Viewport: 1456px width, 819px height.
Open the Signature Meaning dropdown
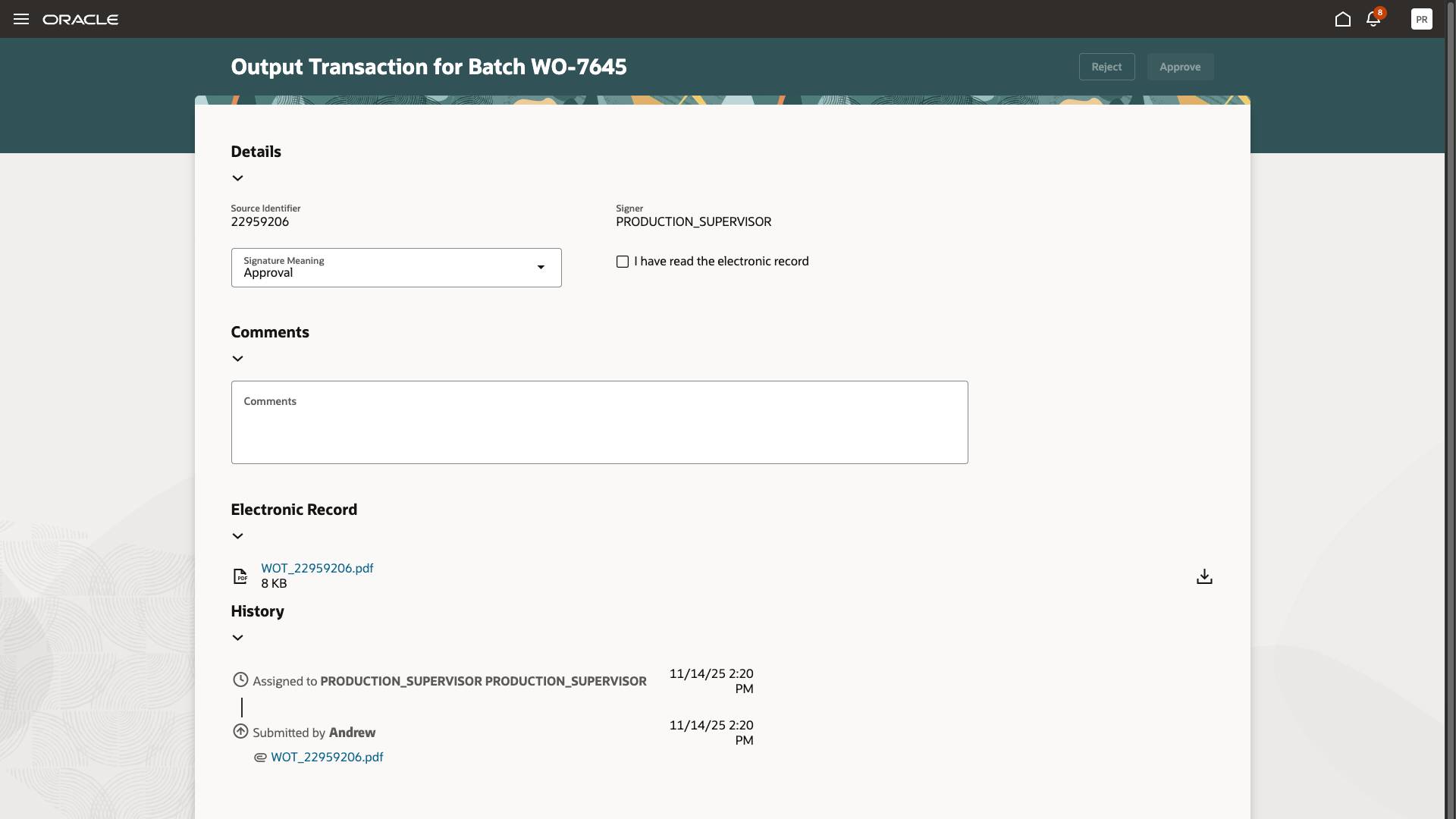540,268
